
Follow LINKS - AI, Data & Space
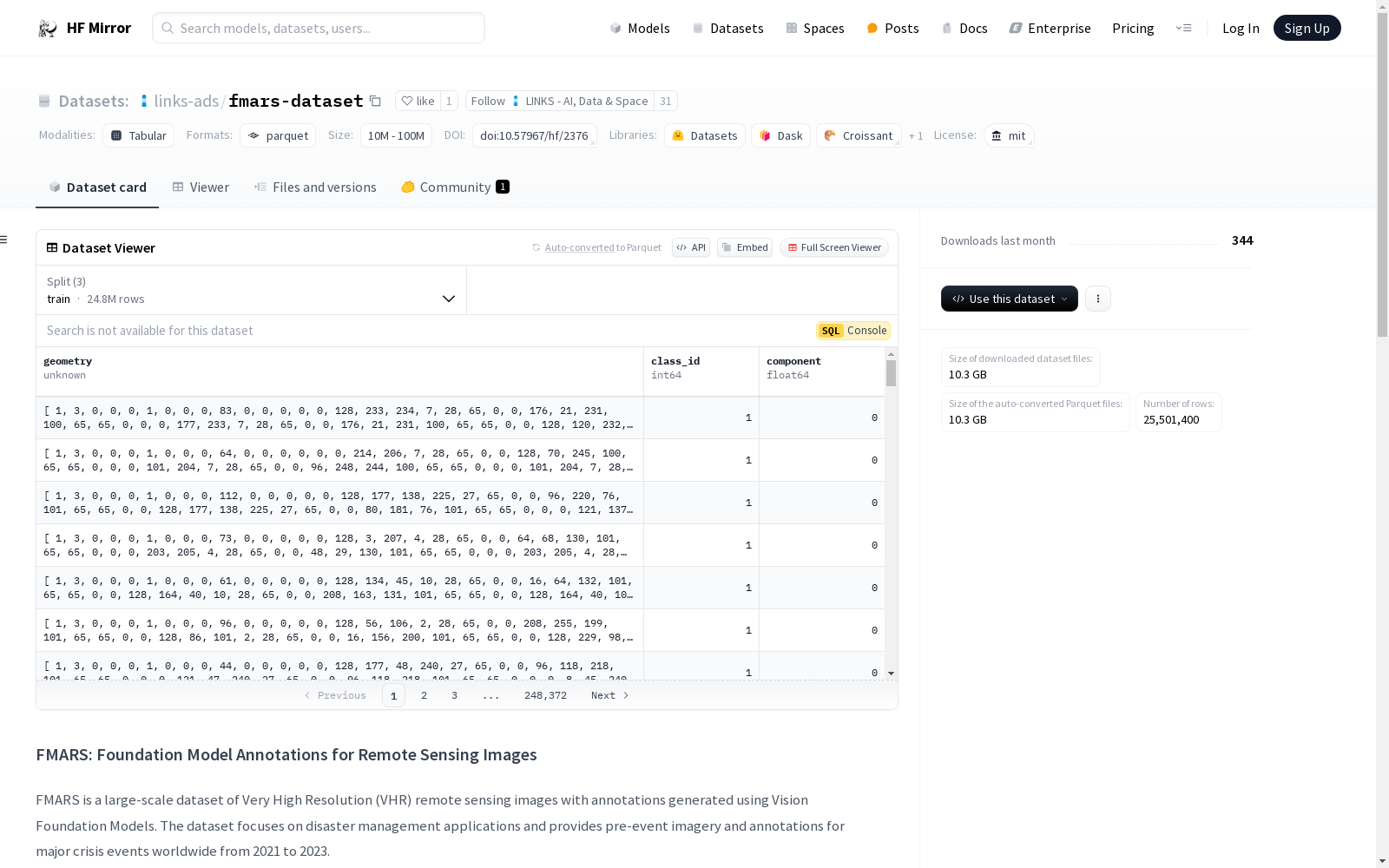[559, 101]
